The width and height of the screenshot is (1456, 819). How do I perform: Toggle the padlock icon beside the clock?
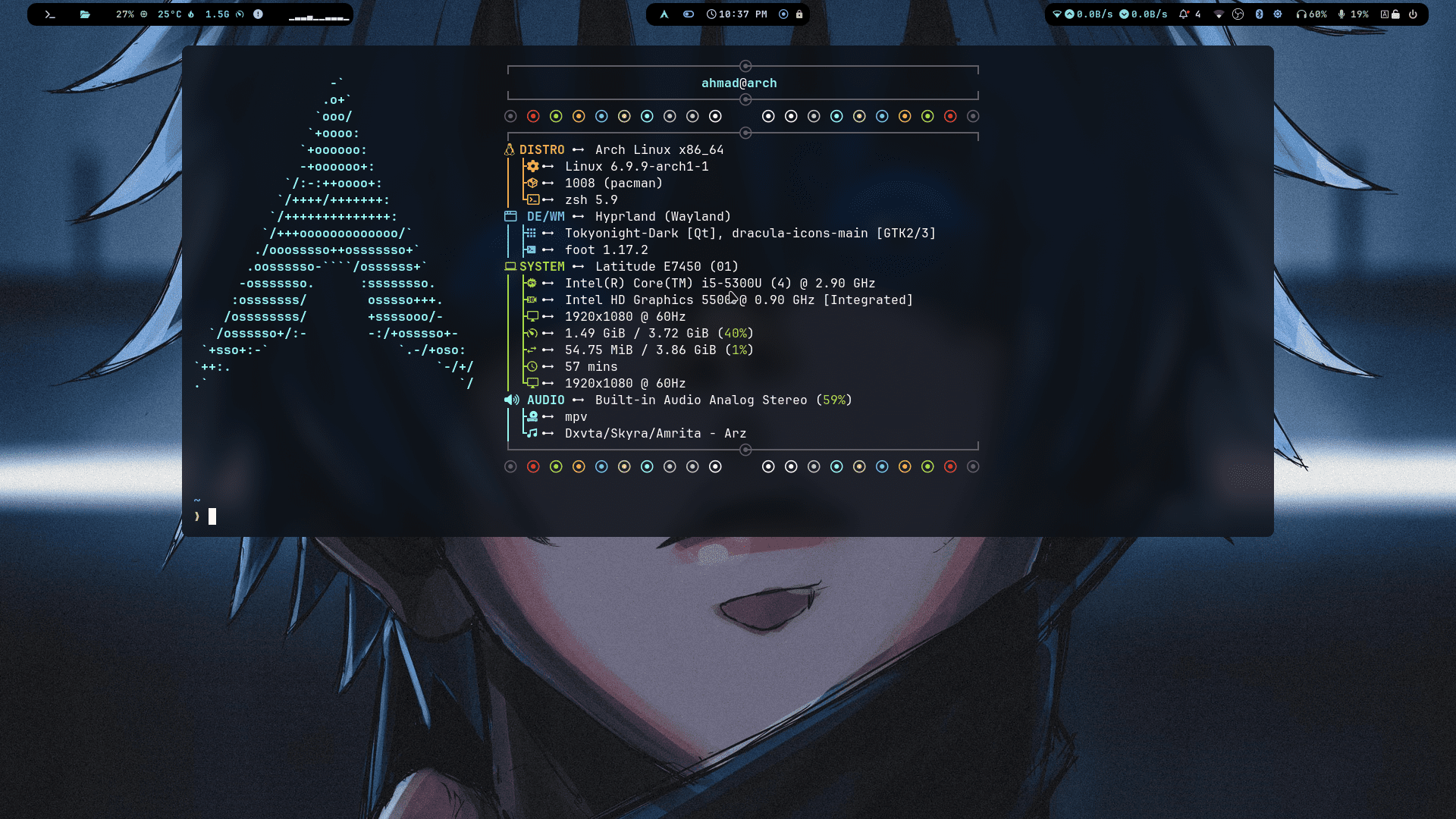(x=799, y=14)
